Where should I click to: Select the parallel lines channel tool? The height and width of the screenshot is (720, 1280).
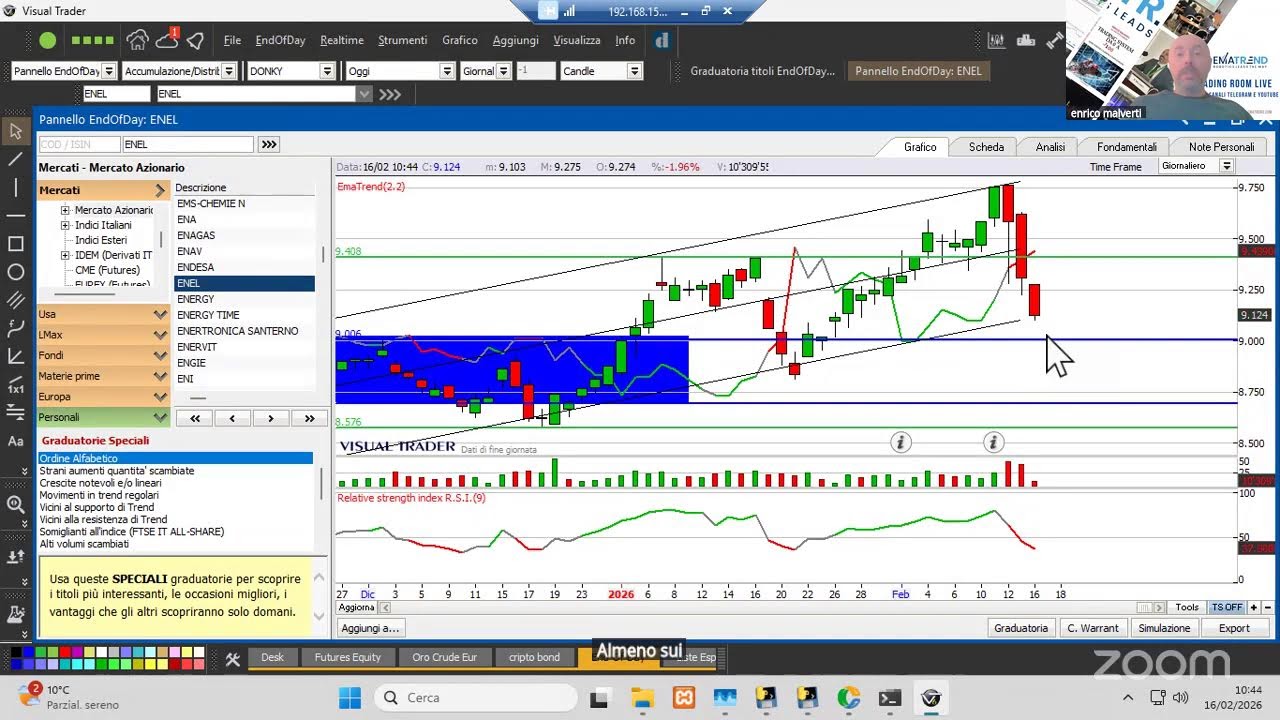pyautogui.click(x=15, y=299)
